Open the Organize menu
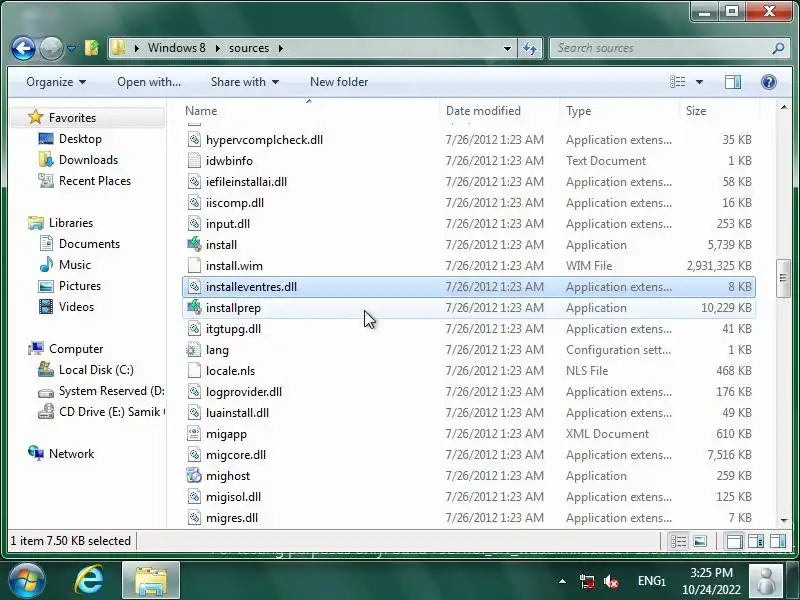This screenshot has height=600, width=800. [x=56, y=82]
